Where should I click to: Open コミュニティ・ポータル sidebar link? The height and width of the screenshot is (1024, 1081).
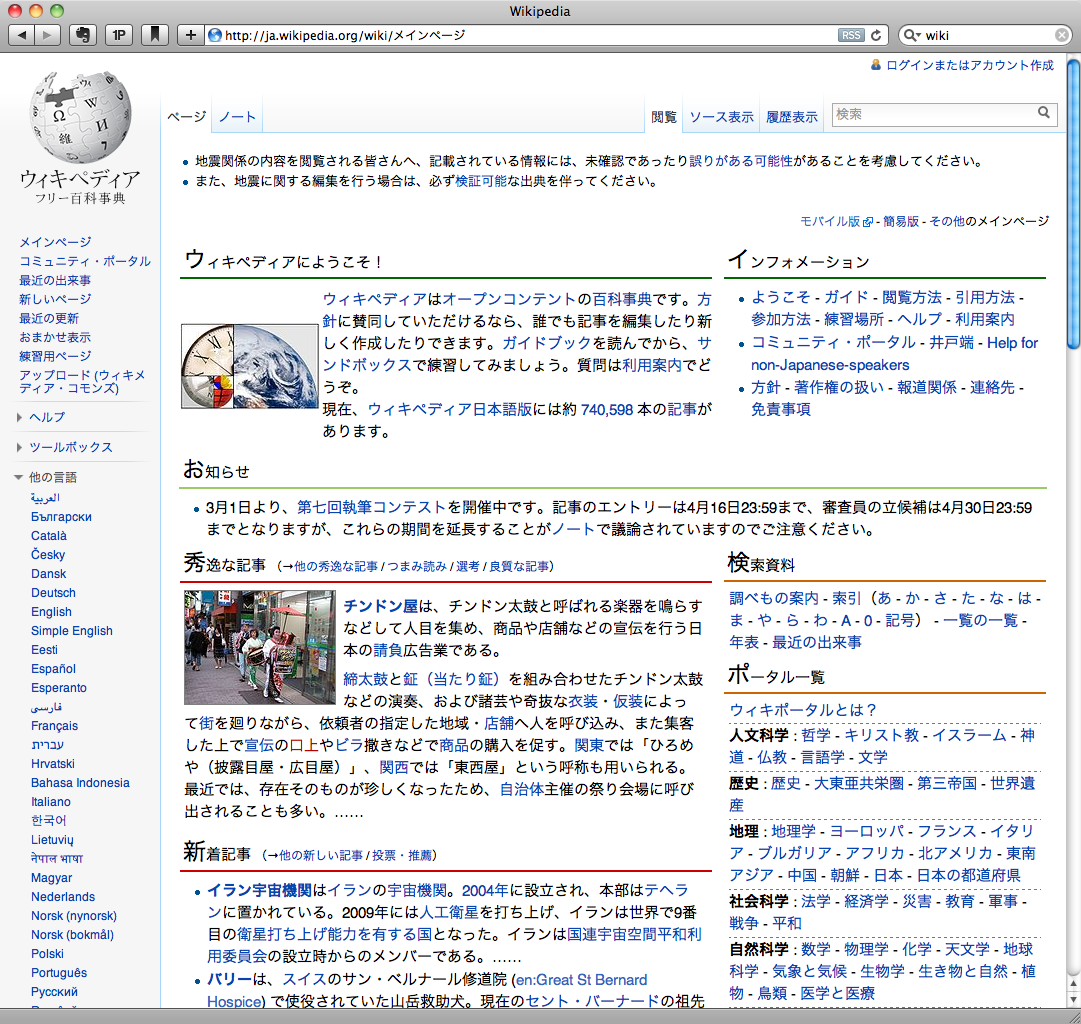(x=85, y=261)
